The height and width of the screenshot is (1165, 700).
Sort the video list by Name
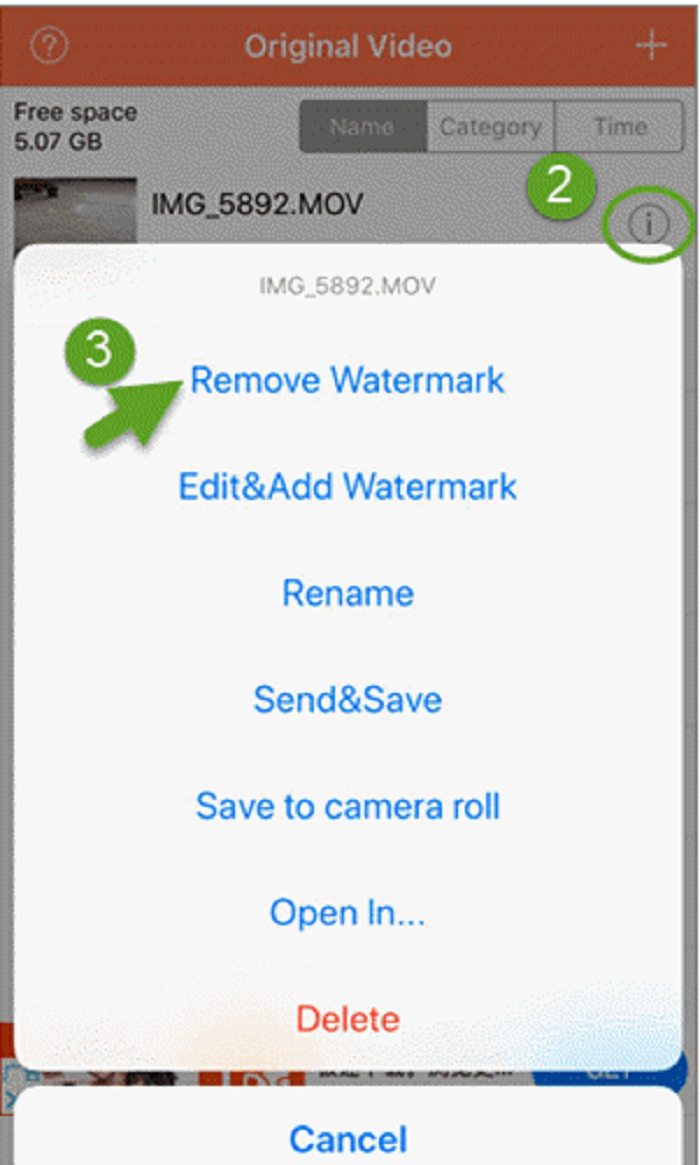pyautogui.click(x=362, y=126)
